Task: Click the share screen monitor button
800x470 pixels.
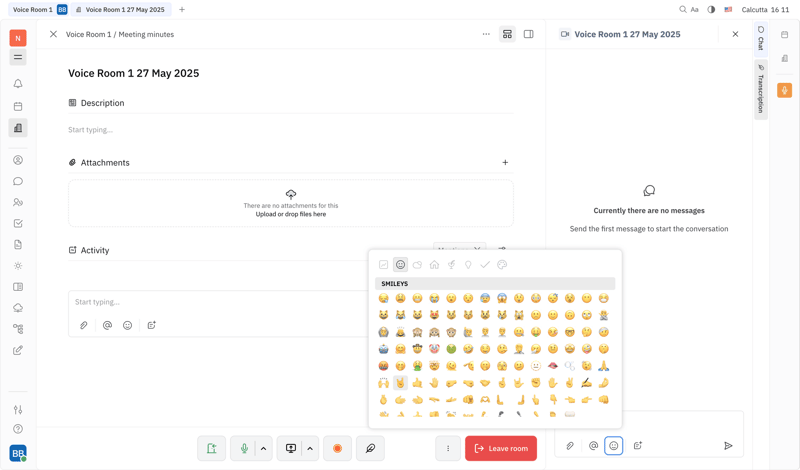Action: 291,449
